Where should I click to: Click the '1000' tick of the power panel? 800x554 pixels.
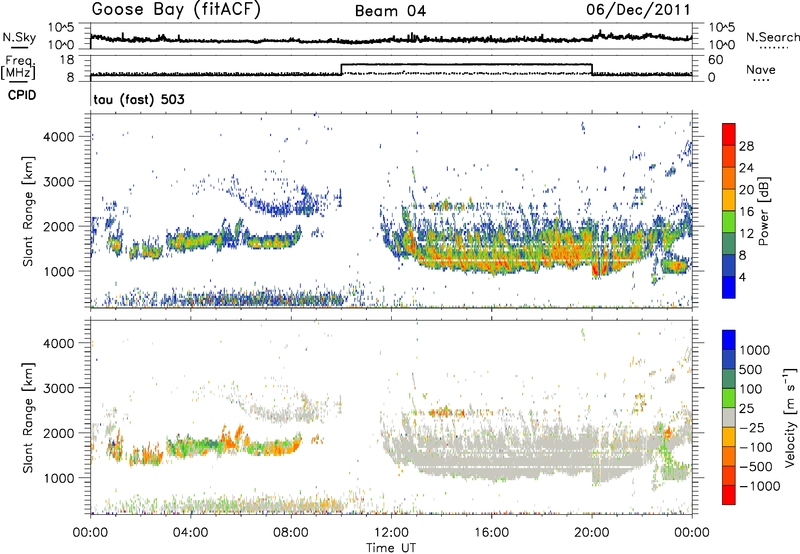(59, 271)
